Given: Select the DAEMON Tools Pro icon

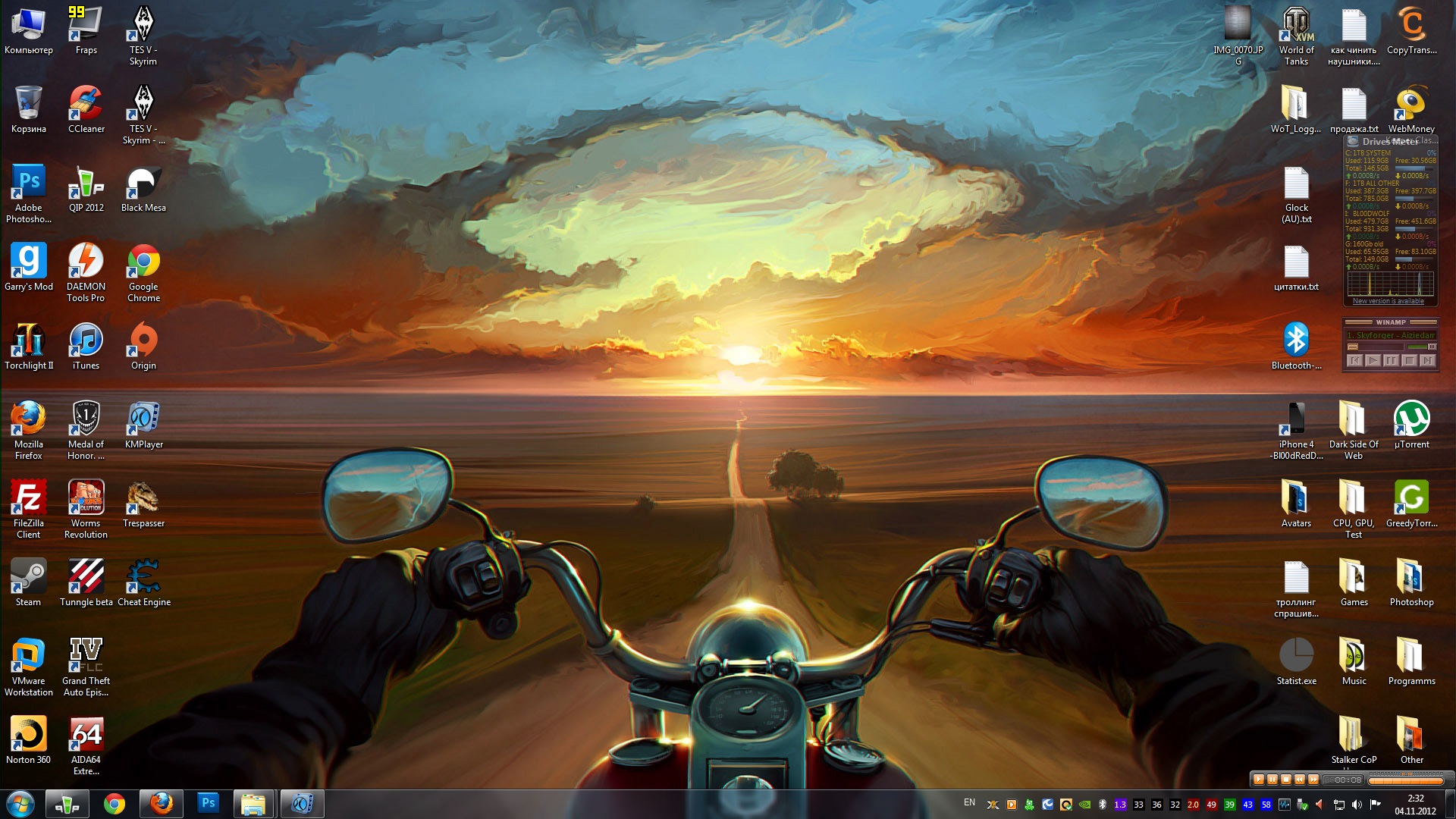Looking at the screenshot, I should click(86, 272).
